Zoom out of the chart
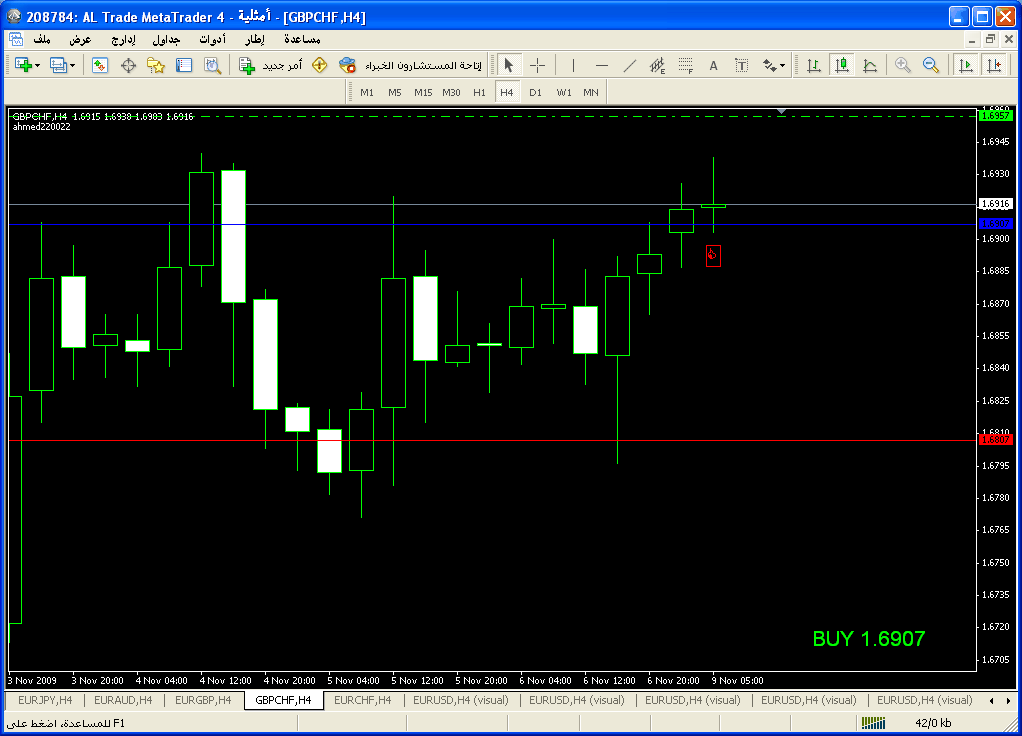Screen dimensions: 1022x736 tap(931, 65)
